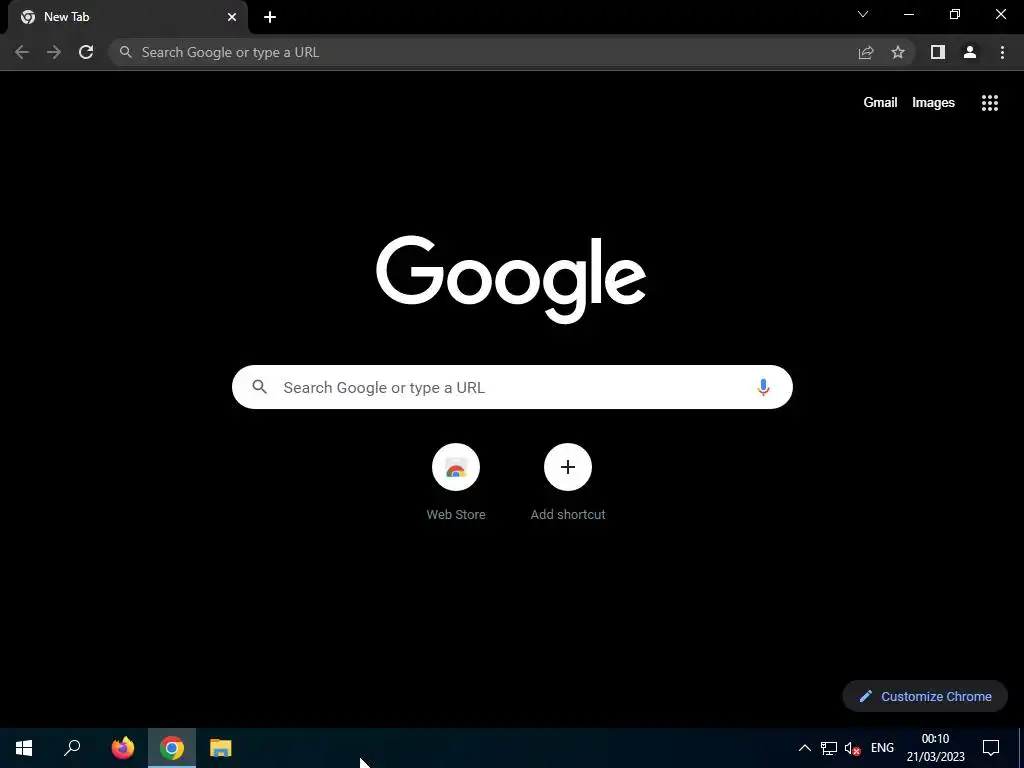
Task: Reload the page with the refresh icon
Action: pyautogui.click(x=86, y=52)
